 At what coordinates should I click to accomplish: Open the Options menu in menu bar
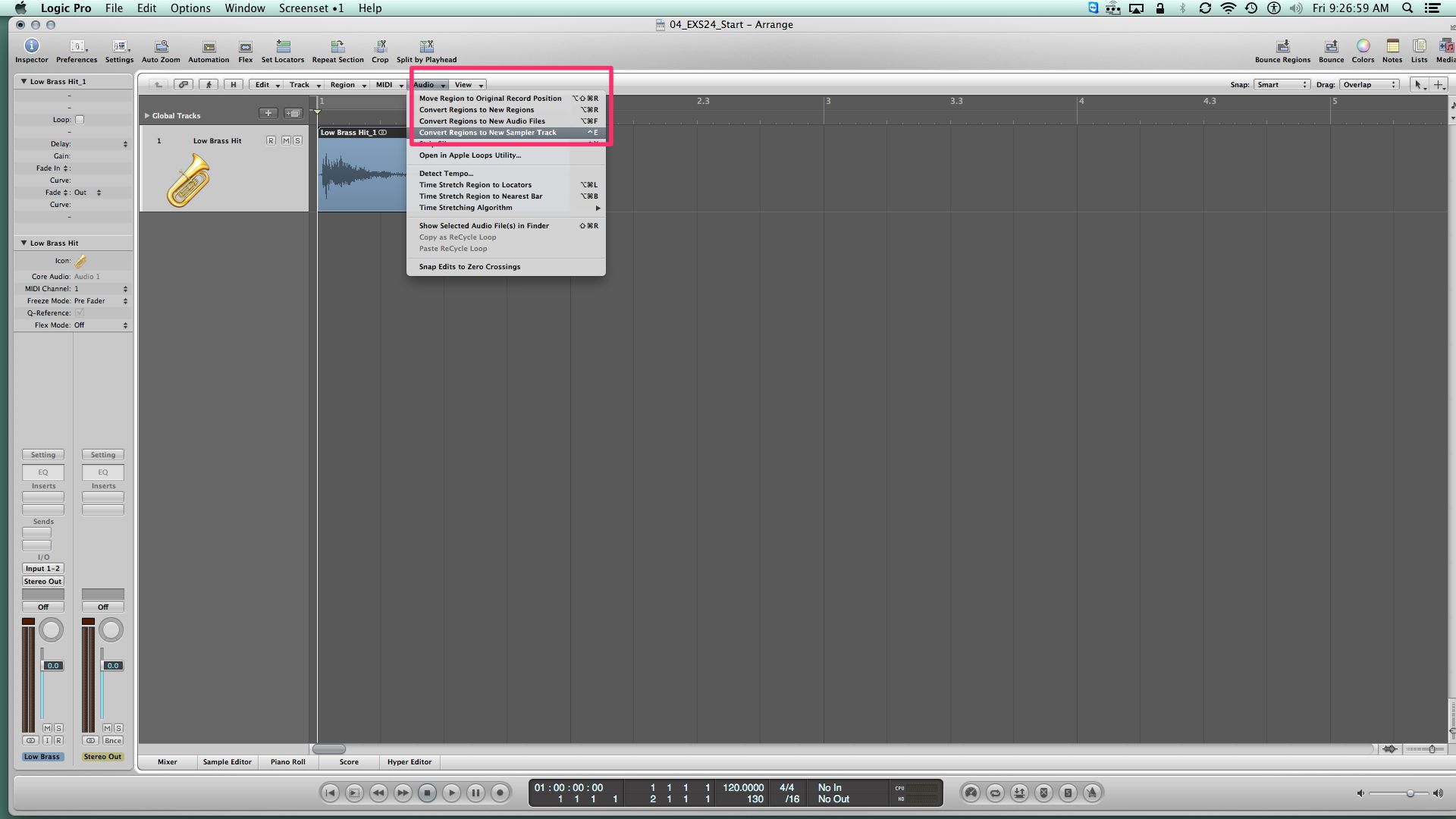(x=190, y=8)
